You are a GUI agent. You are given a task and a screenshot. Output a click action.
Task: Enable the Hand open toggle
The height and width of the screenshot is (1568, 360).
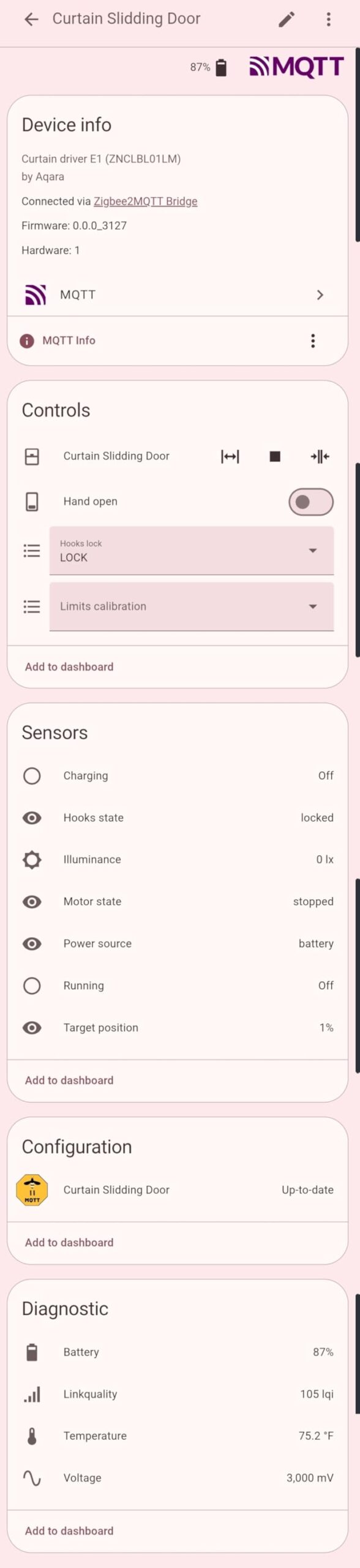click(x=310, y=501)
